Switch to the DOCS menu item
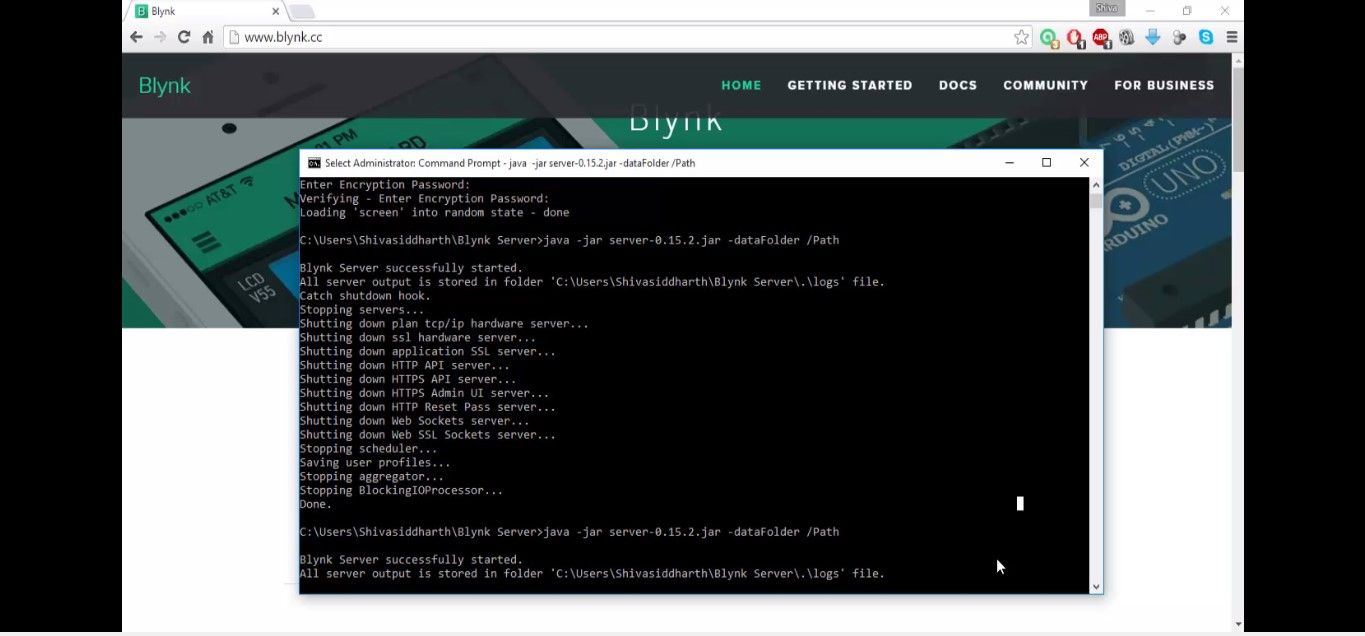 (957, 85)
